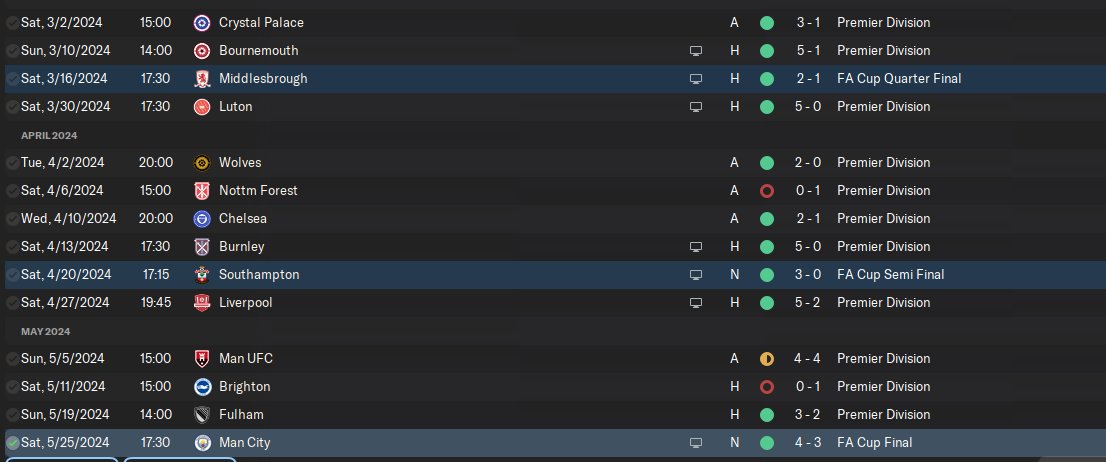Collapse the APRIL 2024 month header
Image resolution: width=1106 pixels, height=462 pixels.
tap(49, 135)
